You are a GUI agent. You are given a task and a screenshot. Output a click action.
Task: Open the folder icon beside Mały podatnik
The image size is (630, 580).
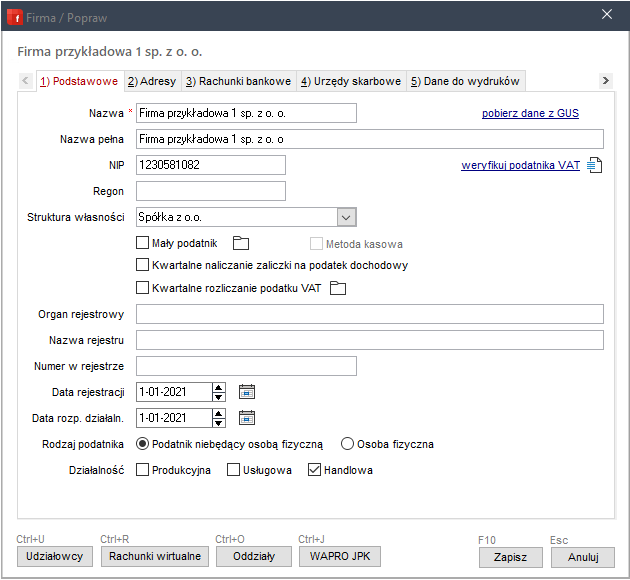click(x=240, y=242)
